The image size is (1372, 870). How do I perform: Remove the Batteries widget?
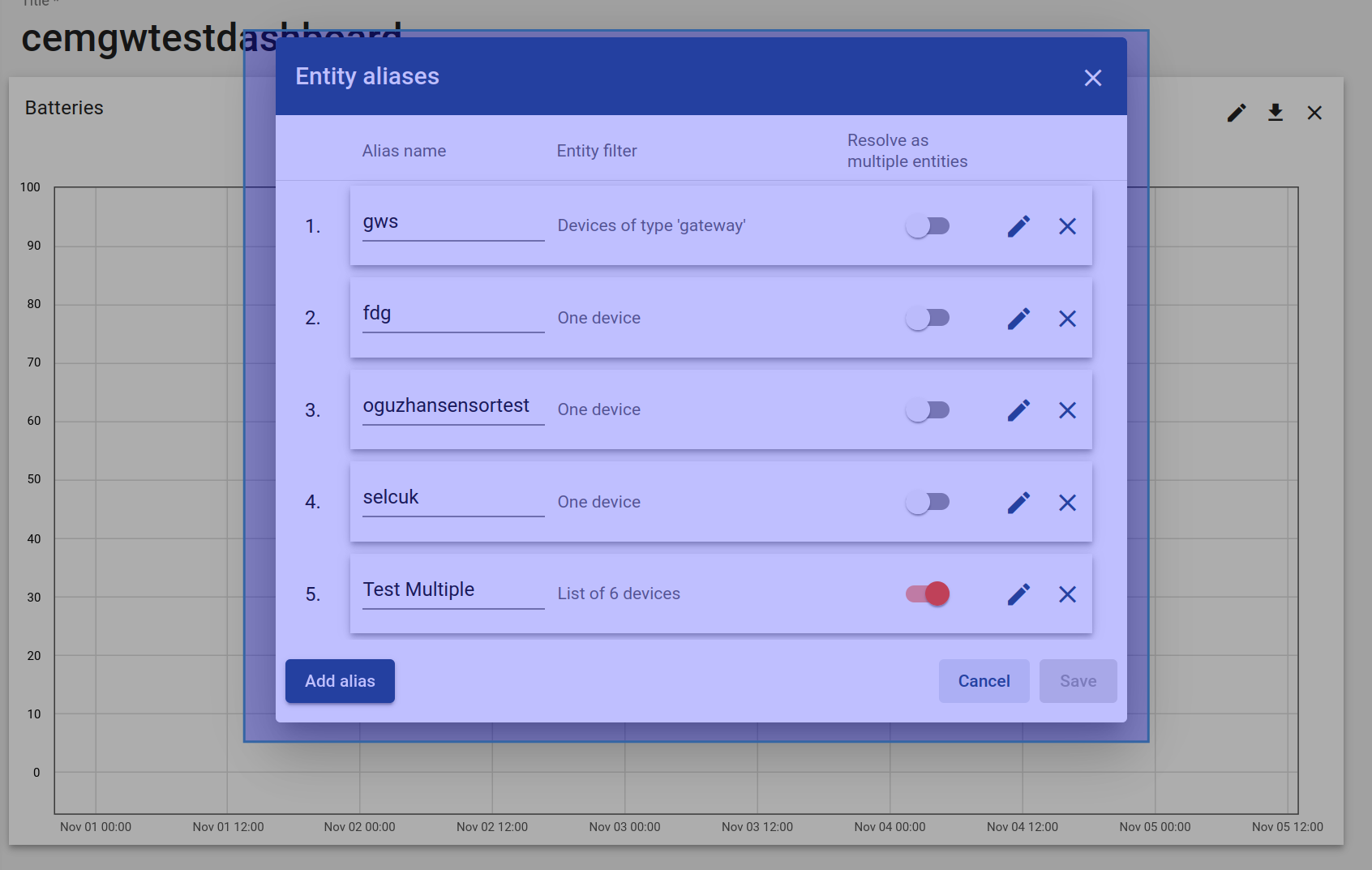pos(1314,113)
